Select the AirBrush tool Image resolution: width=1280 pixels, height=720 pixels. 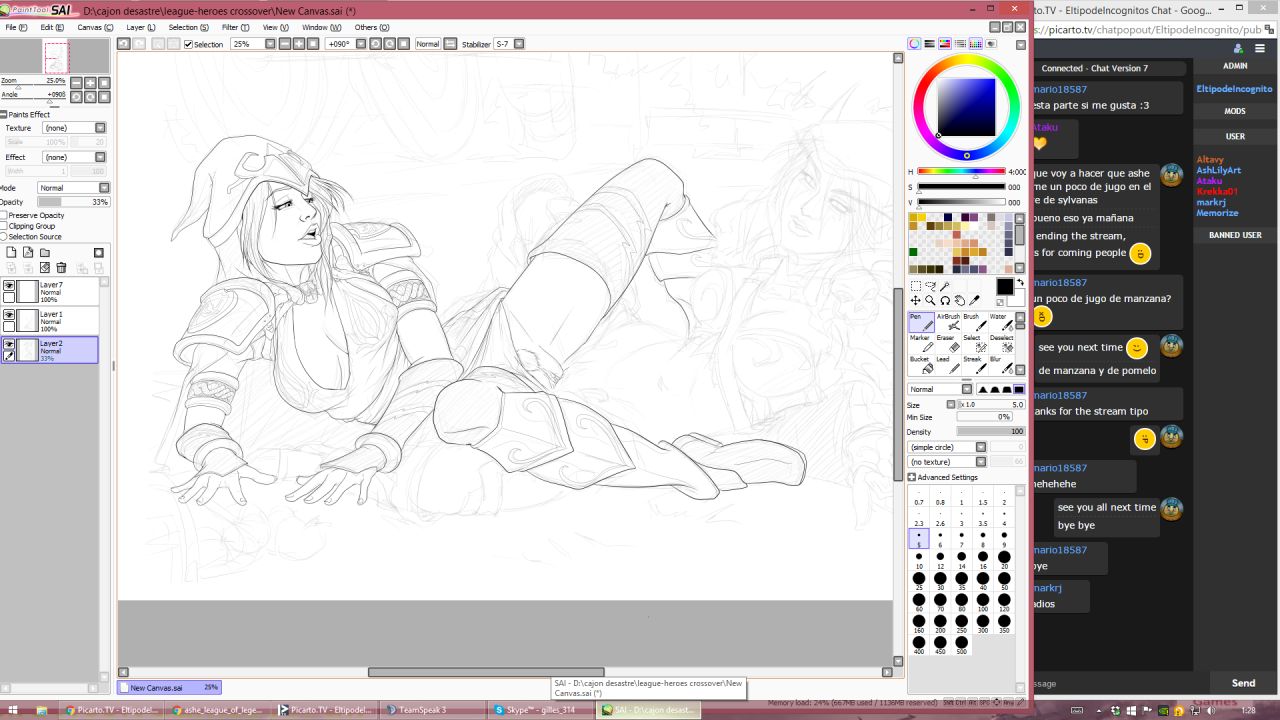948,322
